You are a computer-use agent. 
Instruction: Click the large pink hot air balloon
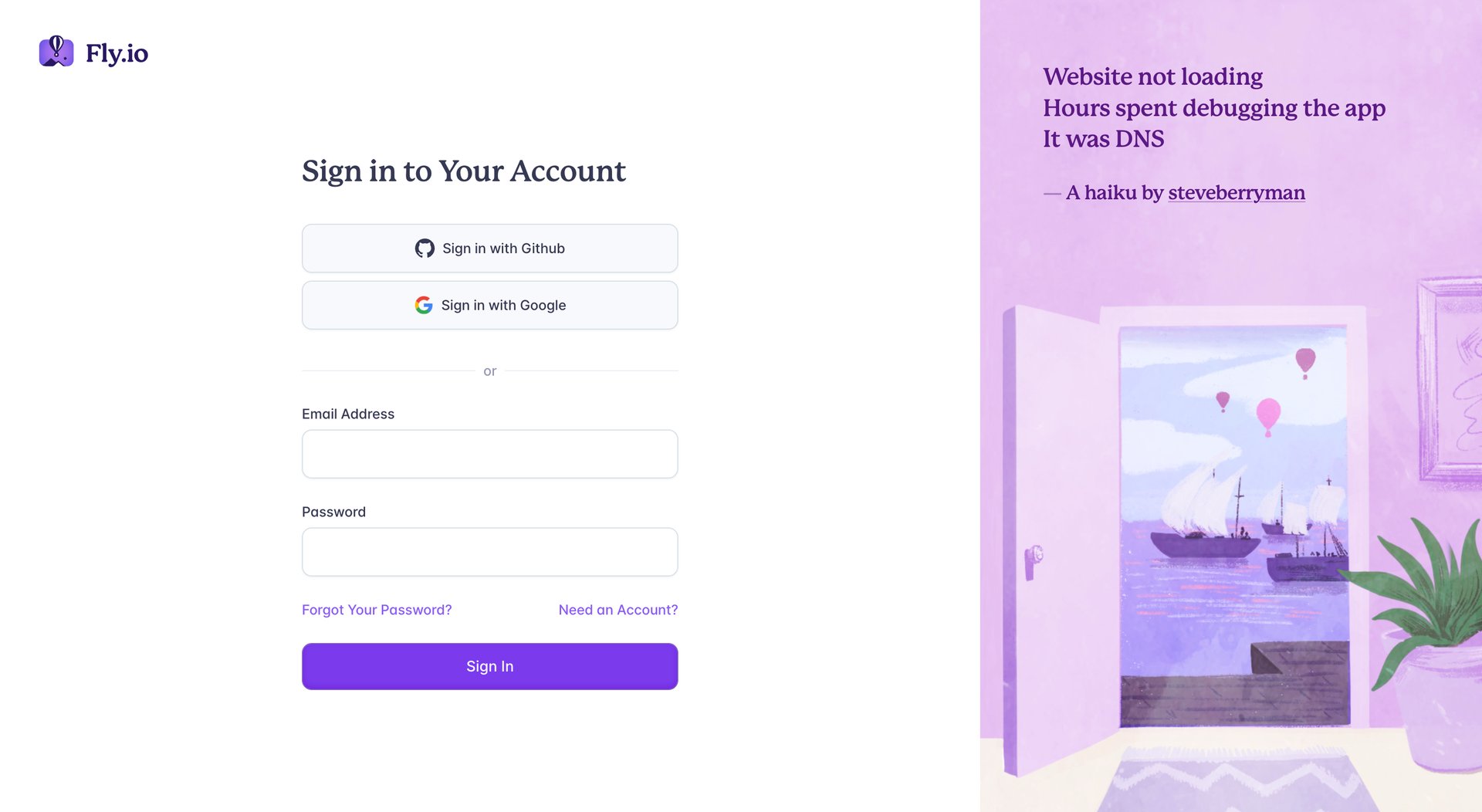tap(1268, 414)
